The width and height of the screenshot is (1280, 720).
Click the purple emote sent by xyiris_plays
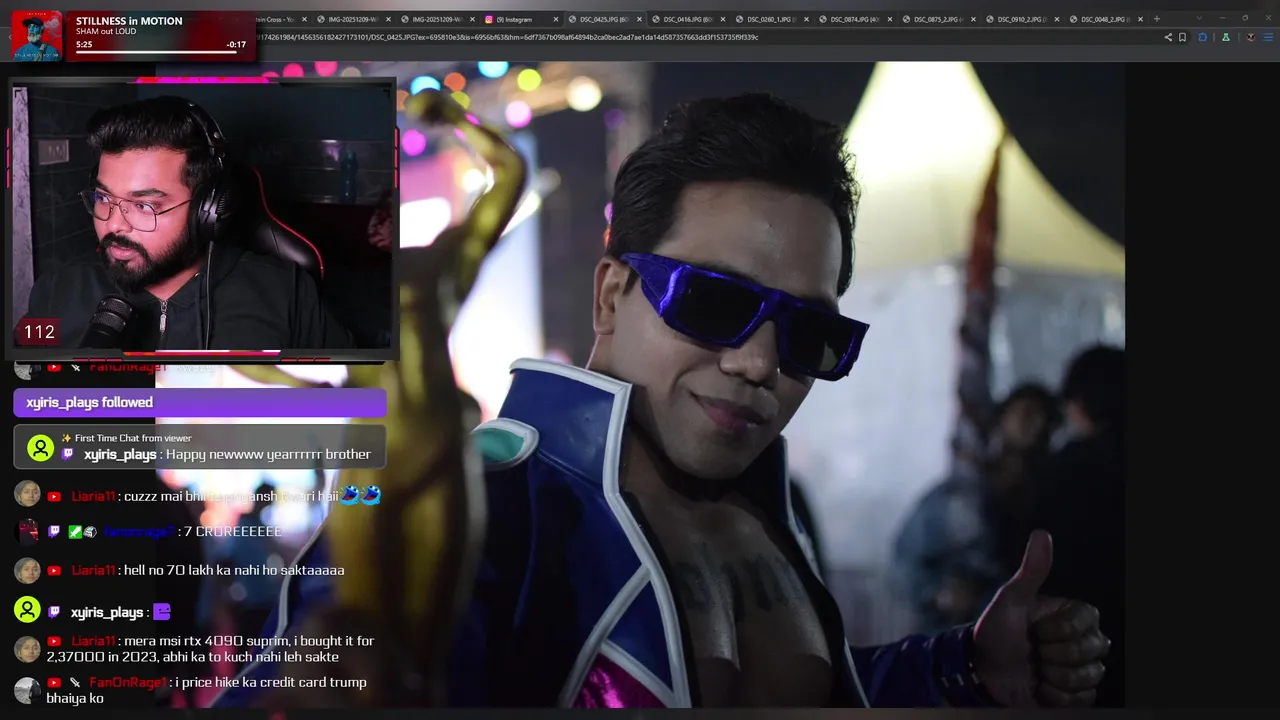click(x=162, y=611)
